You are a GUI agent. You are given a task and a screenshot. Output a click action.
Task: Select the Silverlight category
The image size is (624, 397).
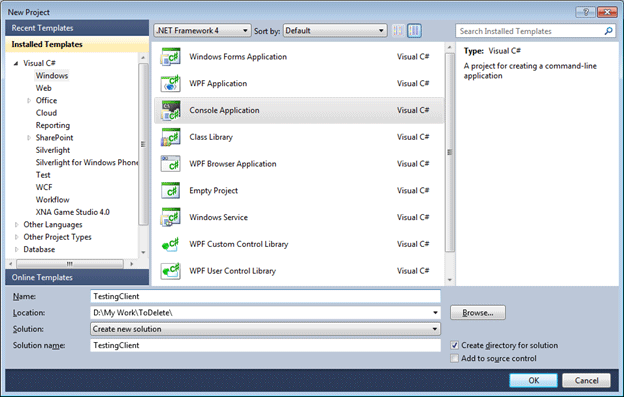53,150
